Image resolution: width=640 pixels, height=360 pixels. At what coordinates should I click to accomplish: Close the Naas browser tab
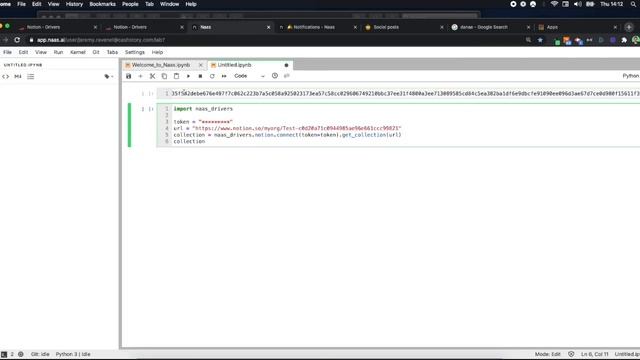269,27
